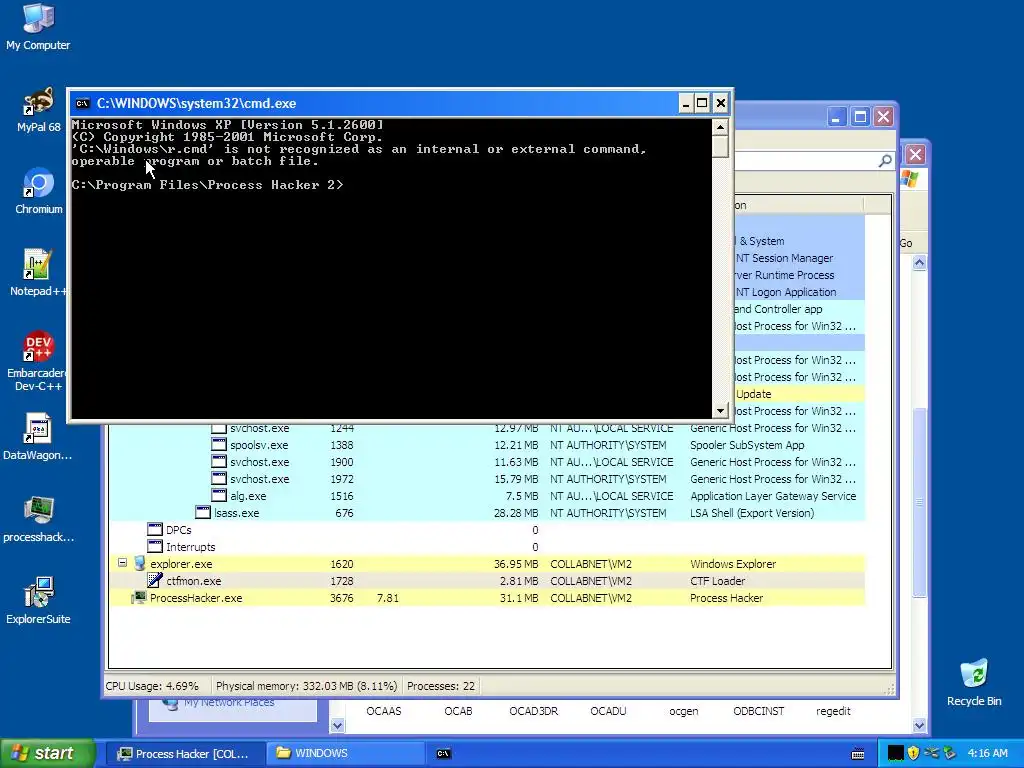1024x768 pixels.
Task: Click the lsass.exe process icon
Action: [203, 512]
